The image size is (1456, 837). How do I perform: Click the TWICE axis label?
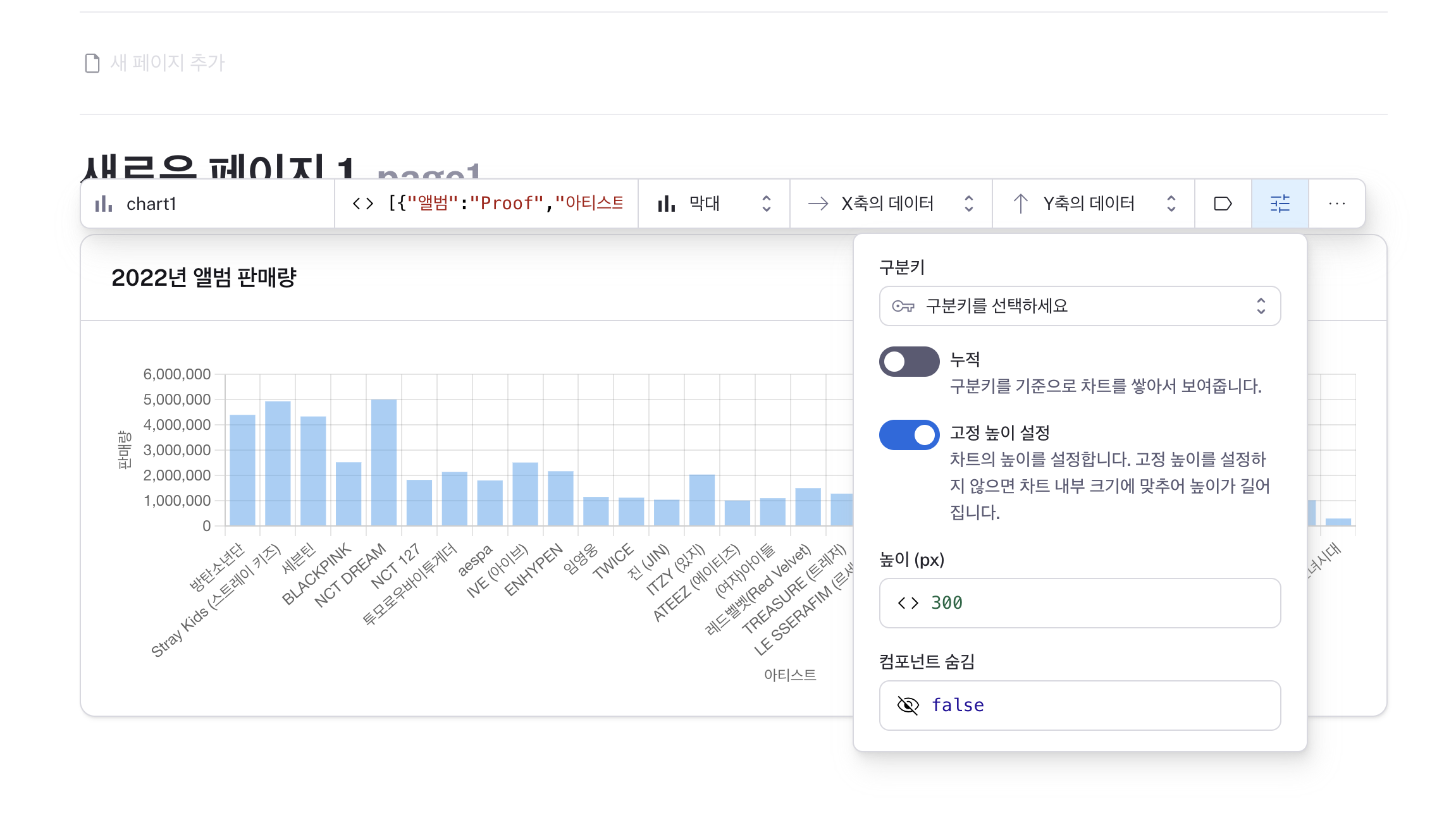point(613,561)
